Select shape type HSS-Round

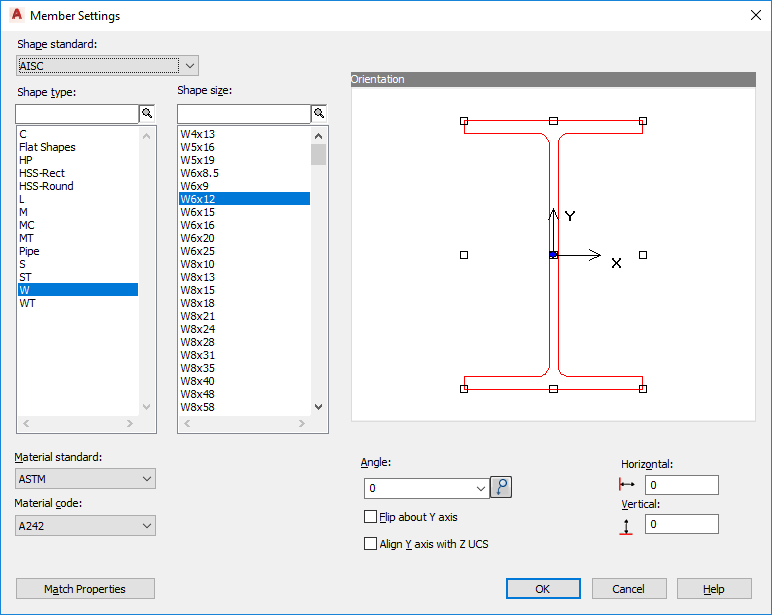(78, 186)
